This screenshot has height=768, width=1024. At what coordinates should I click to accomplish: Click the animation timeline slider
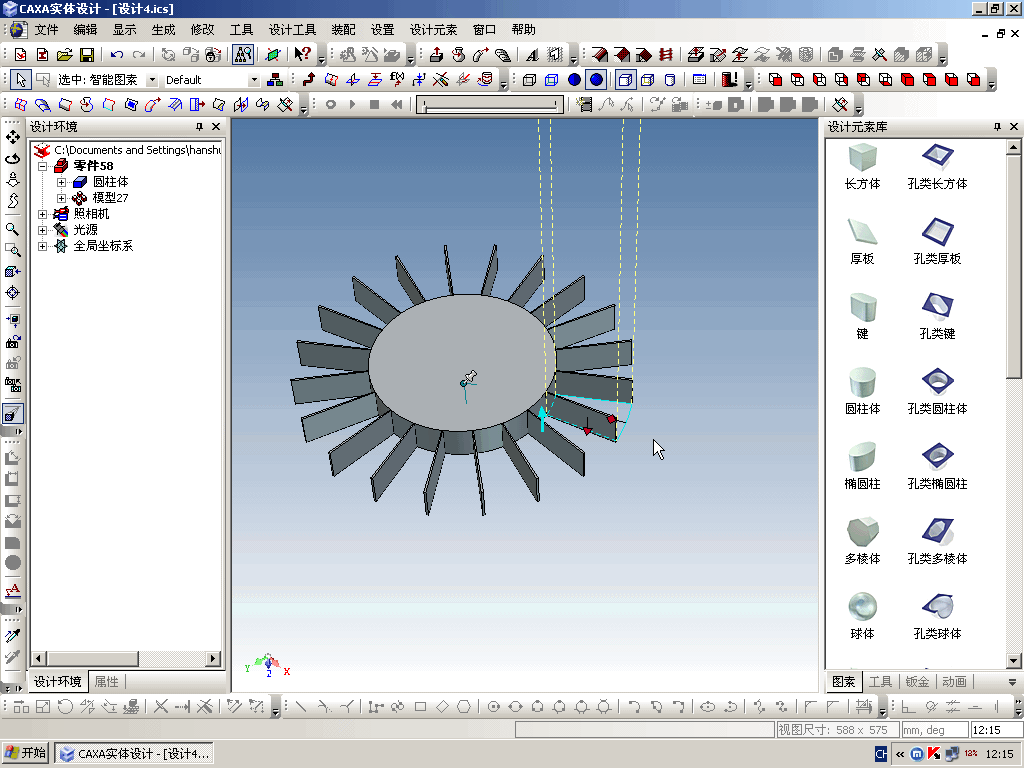[x=490, y=104]
